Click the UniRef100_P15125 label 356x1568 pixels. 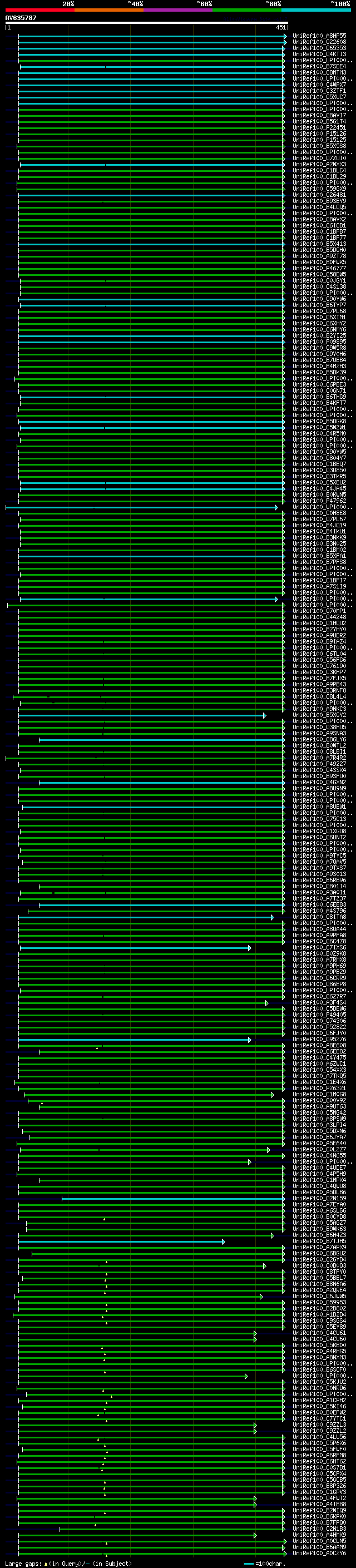[319, 140]
